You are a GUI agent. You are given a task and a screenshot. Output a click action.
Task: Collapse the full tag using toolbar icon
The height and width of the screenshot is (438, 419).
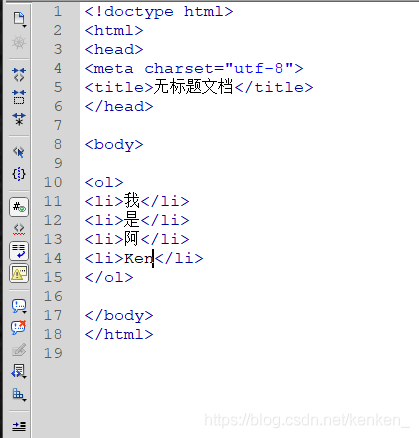(19, 74)
